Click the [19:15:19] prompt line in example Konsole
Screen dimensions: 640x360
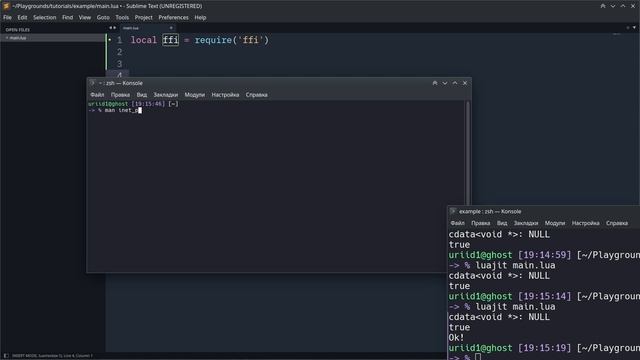pyautogui.click(x=544, y=348)
